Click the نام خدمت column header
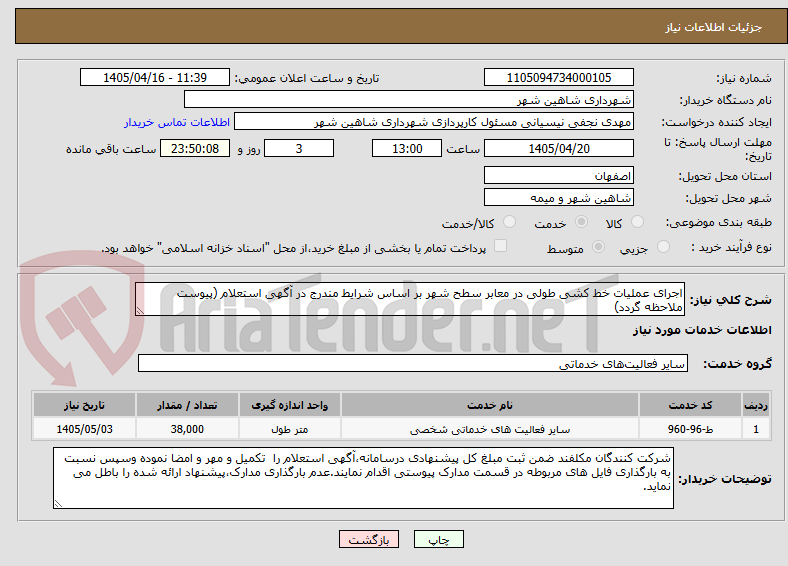Image resolution: width=788 pixels, height=566 pixels. [x=490, y=405]
